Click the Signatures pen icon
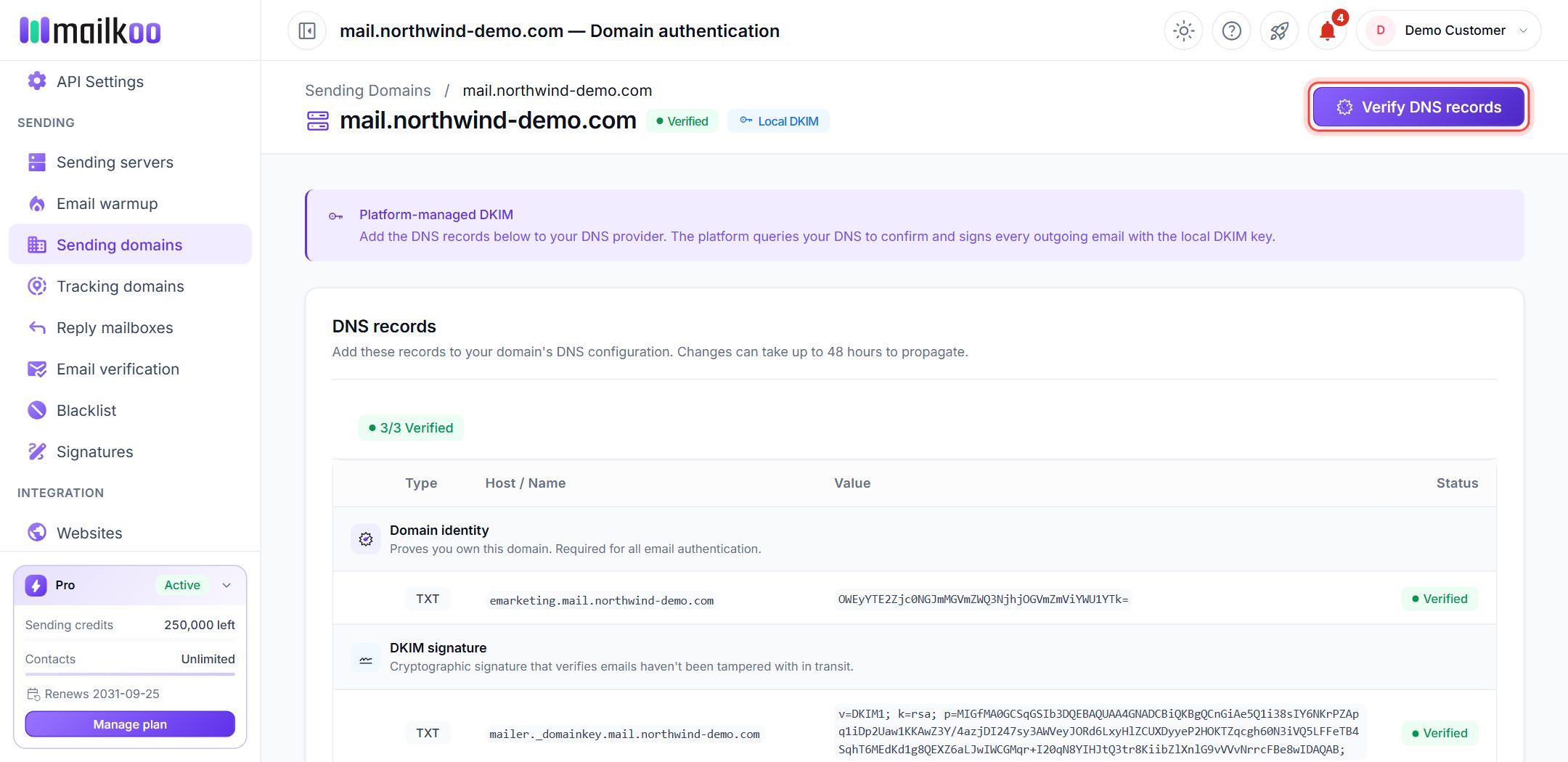This screenshot has width=1568, height=762. pos(36,451)
